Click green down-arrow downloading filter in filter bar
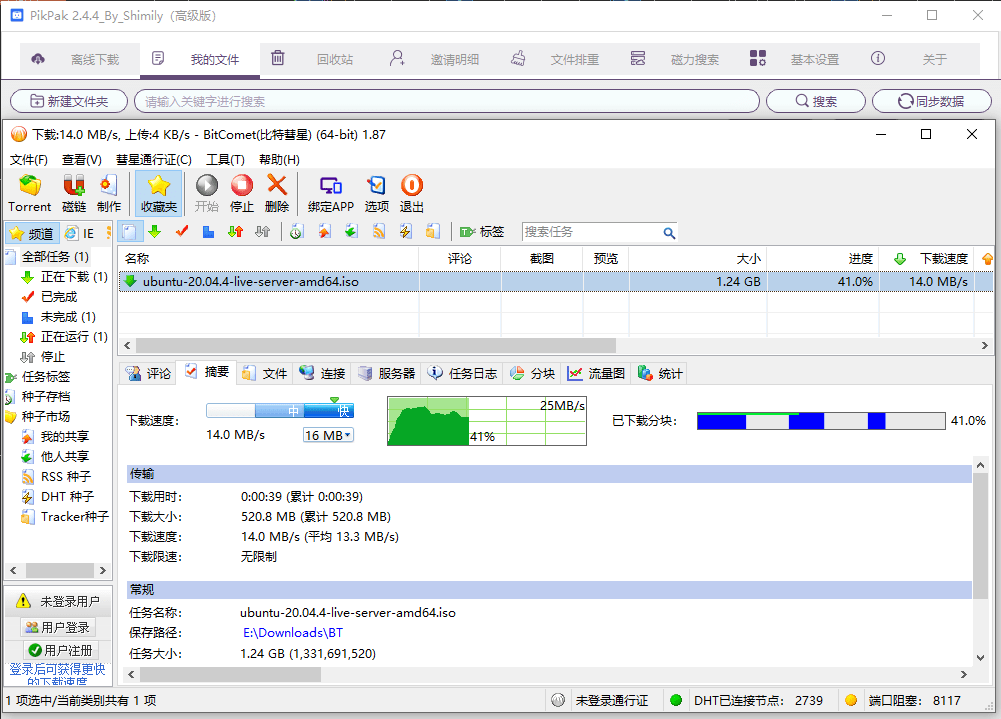Viewport: 1001px width, 719px height. point(154,232)
